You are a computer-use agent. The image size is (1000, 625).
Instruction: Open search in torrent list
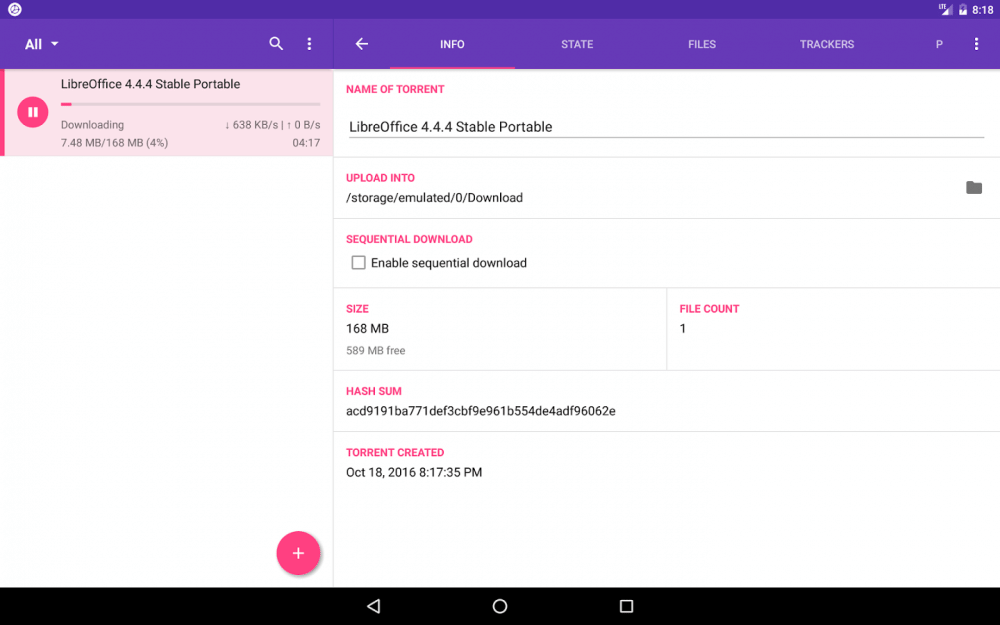tap(277, 44)
